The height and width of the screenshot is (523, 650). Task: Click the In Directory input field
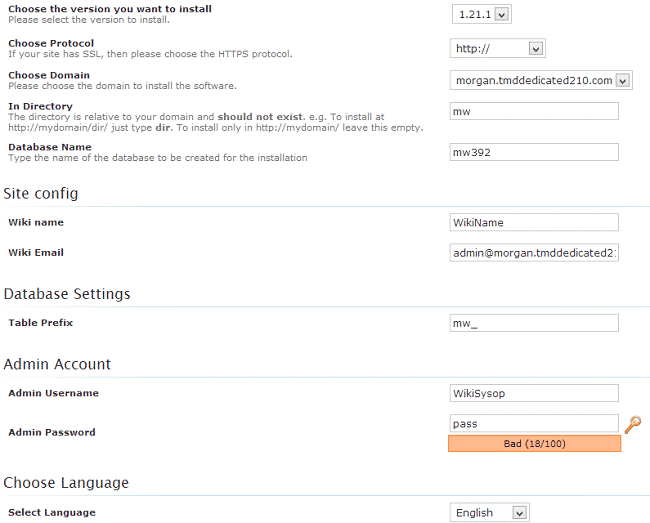pos(534,112)
